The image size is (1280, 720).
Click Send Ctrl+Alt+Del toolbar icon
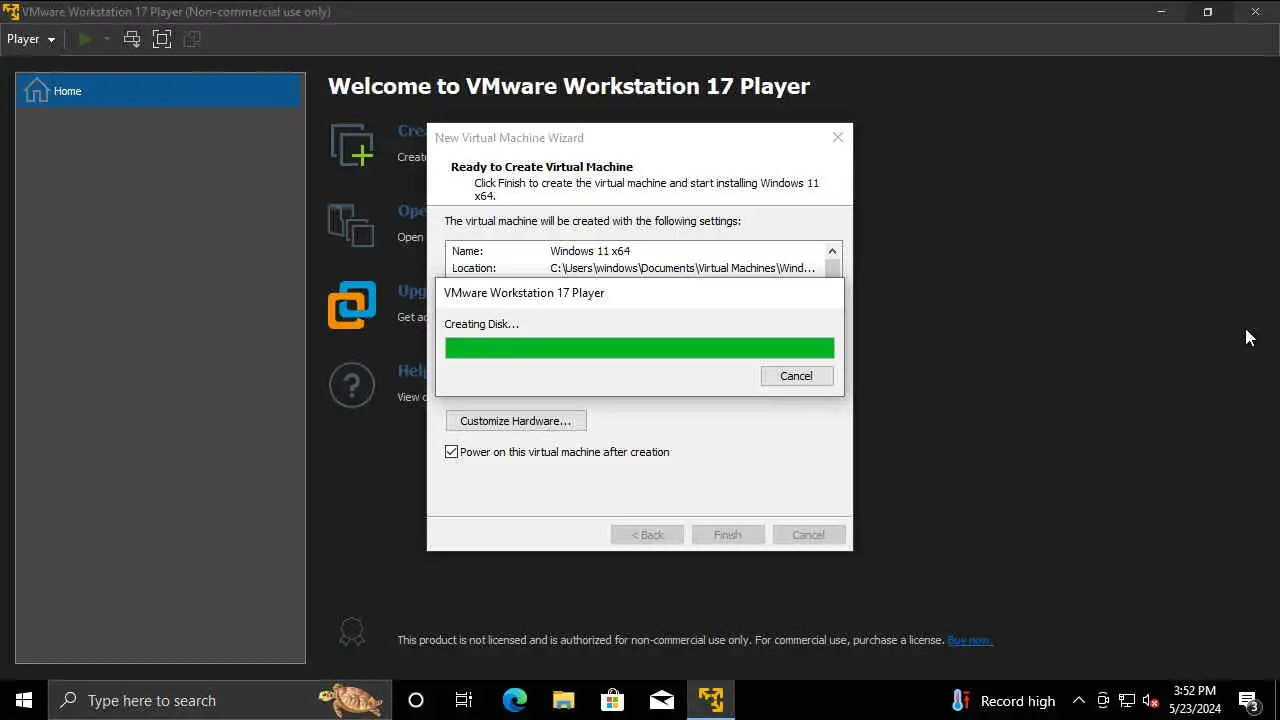tap(132, 39)
